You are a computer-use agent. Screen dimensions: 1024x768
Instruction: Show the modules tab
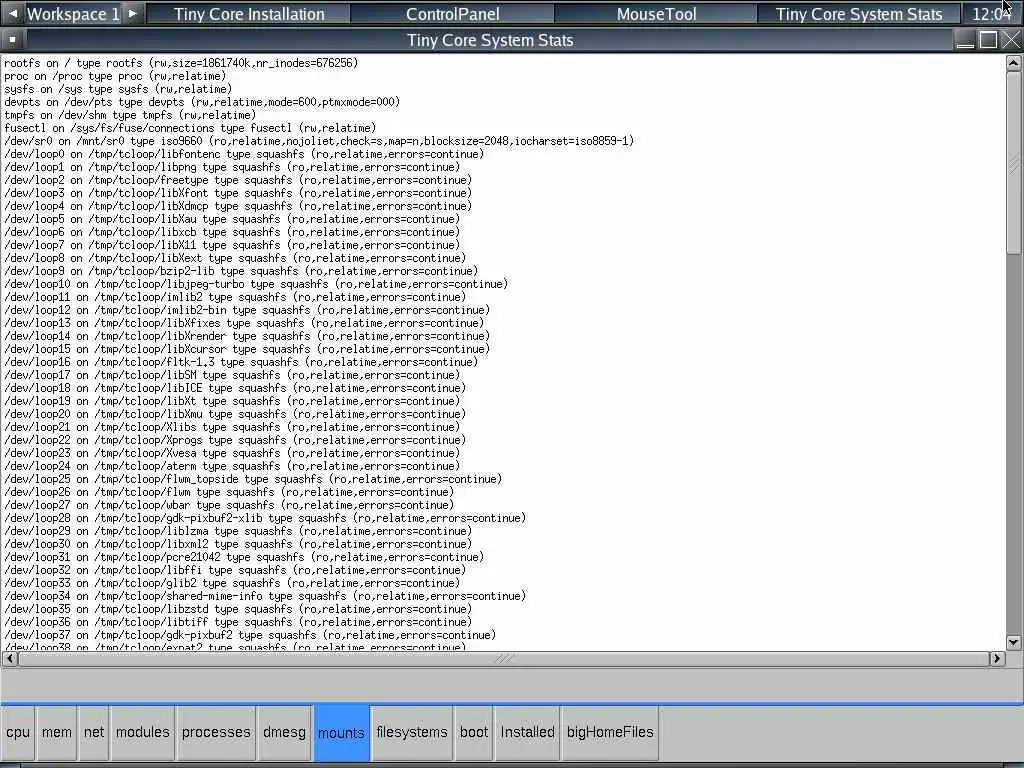pyautogui.click(x=142, y=733)
